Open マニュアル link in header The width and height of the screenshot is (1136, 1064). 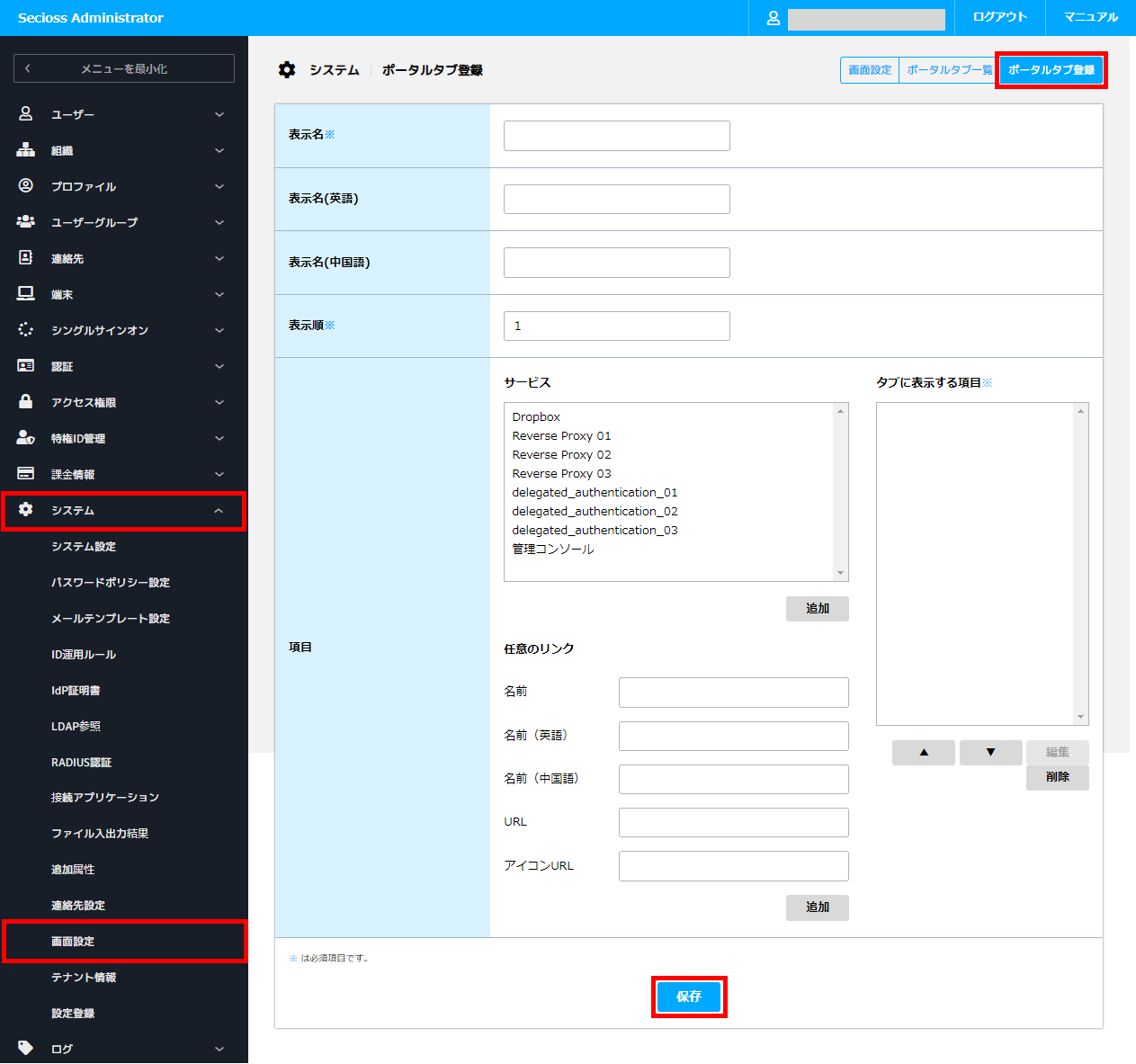click(x=1091, y=18)
